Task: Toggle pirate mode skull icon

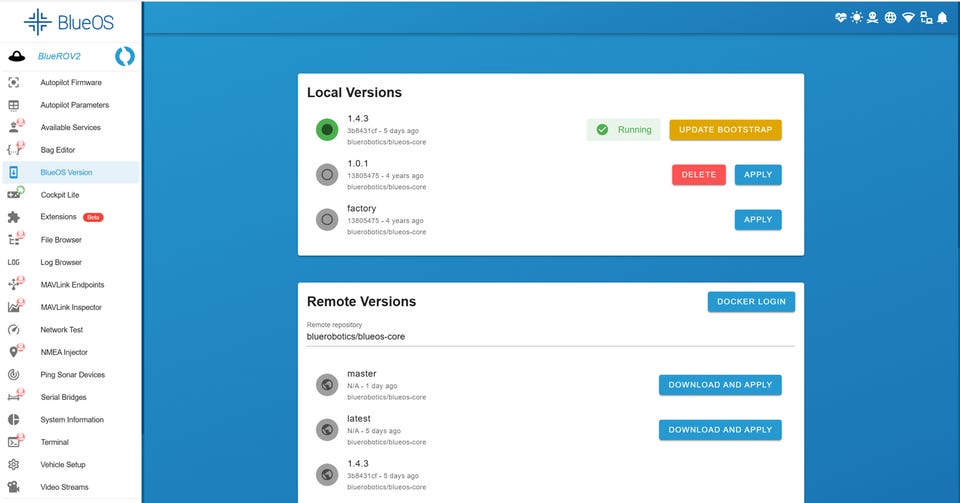Action: point(873,18)
